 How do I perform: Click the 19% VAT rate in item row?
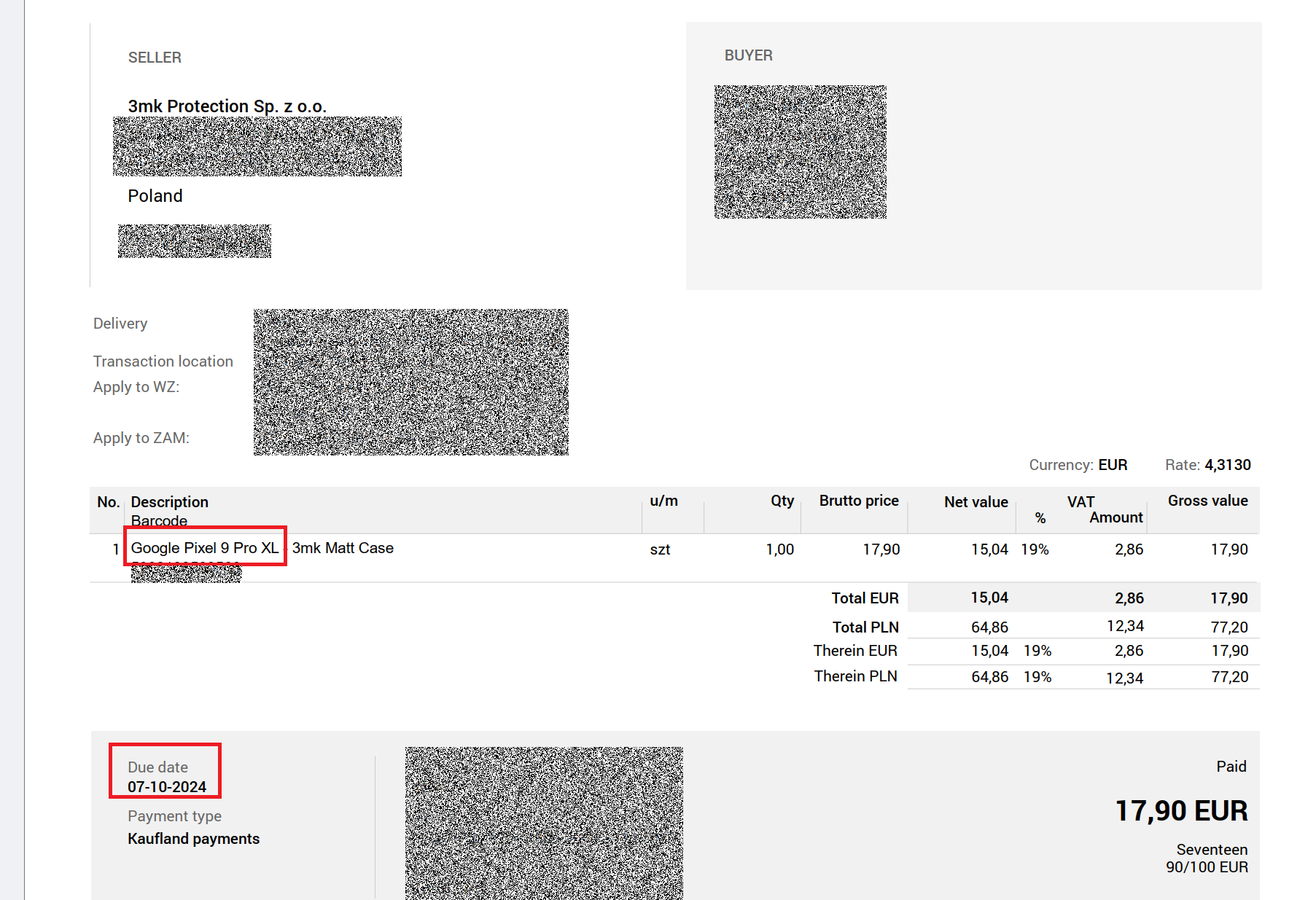[1035, 549]
